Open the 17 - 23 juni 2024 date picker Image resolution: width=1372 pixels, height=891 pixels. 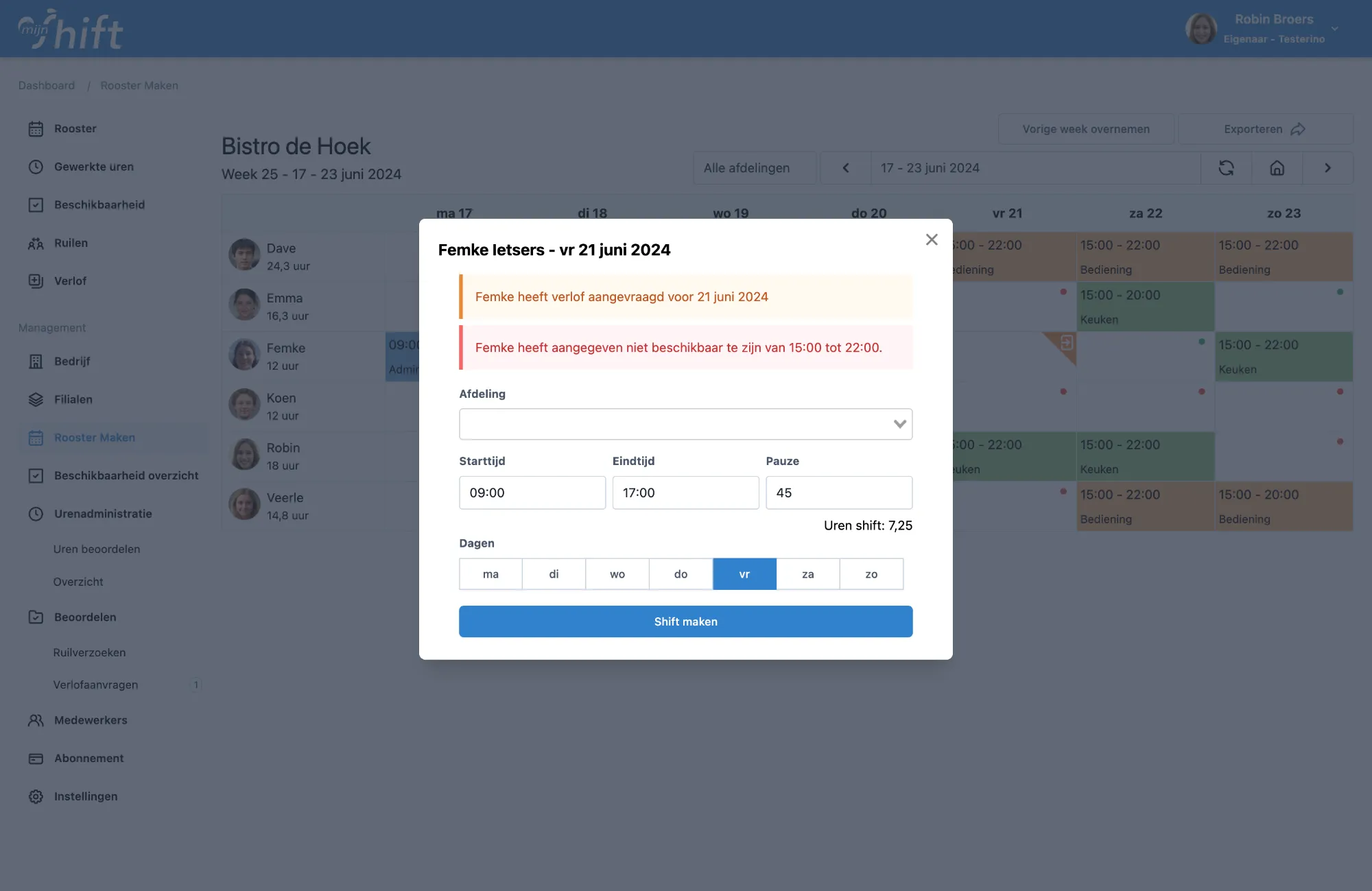(1035, 168)
